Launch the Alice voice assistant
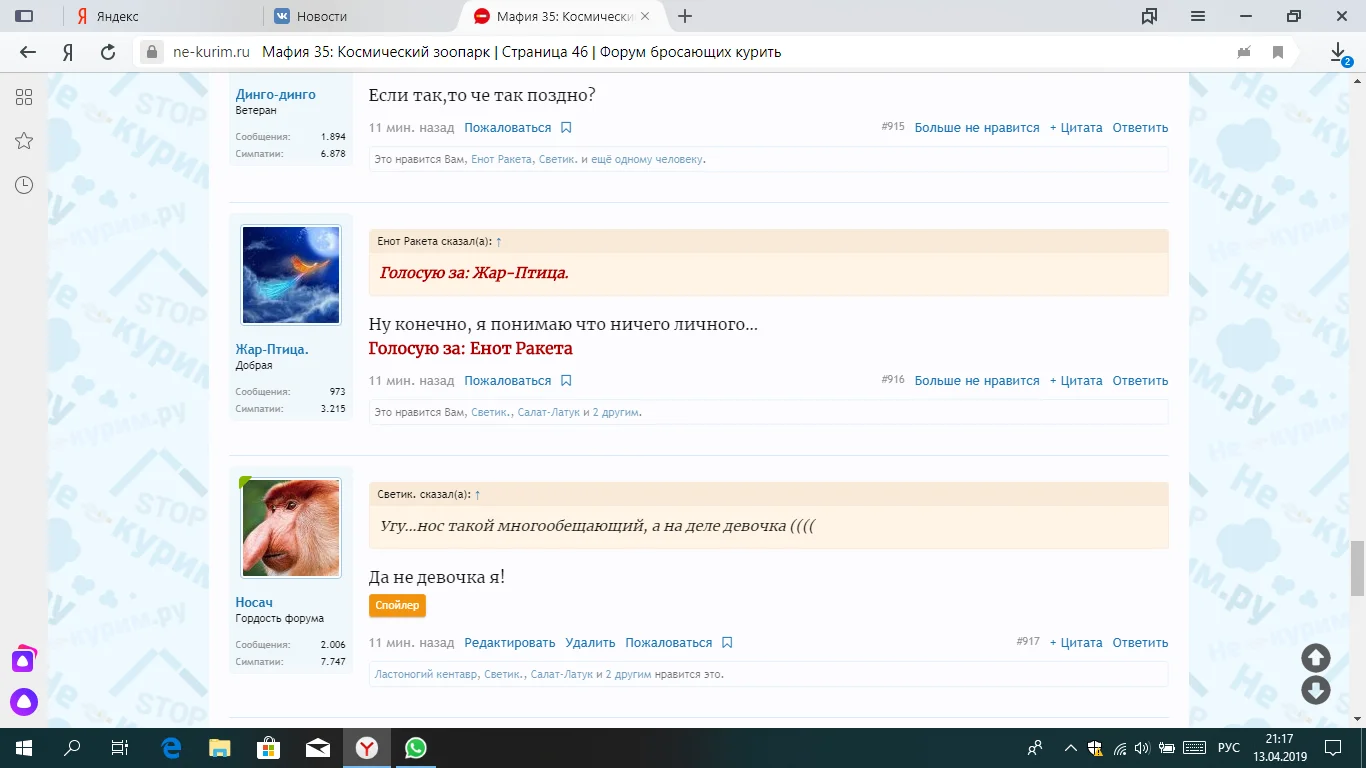This screenshot has height=768, width=1366. pyautogui.click(x=24, y=703)
